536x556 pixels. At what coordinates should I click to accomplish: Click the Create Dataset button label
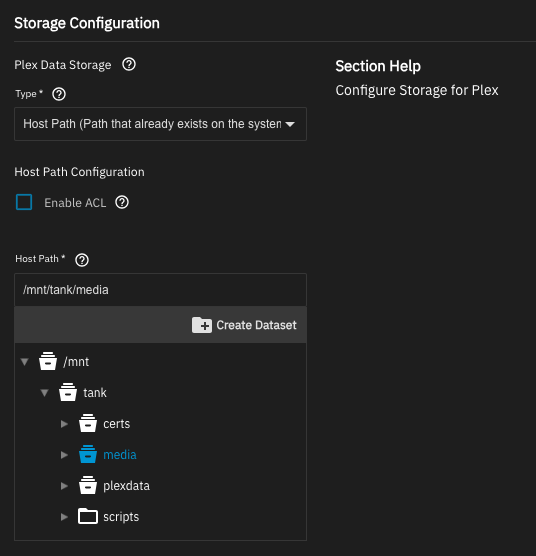coord(256,325)
